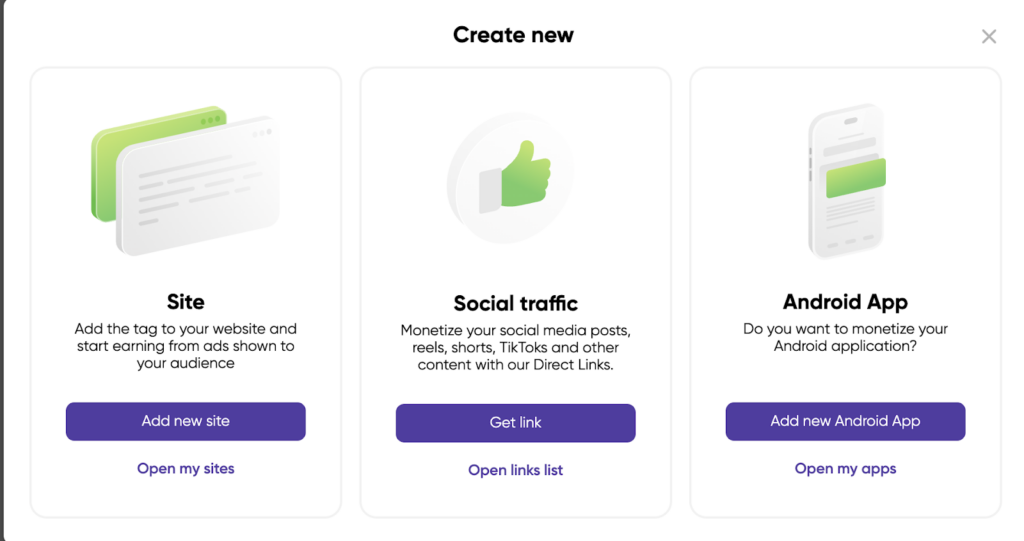
Task: Click the Android App card heading
Action: coord(845,301)
